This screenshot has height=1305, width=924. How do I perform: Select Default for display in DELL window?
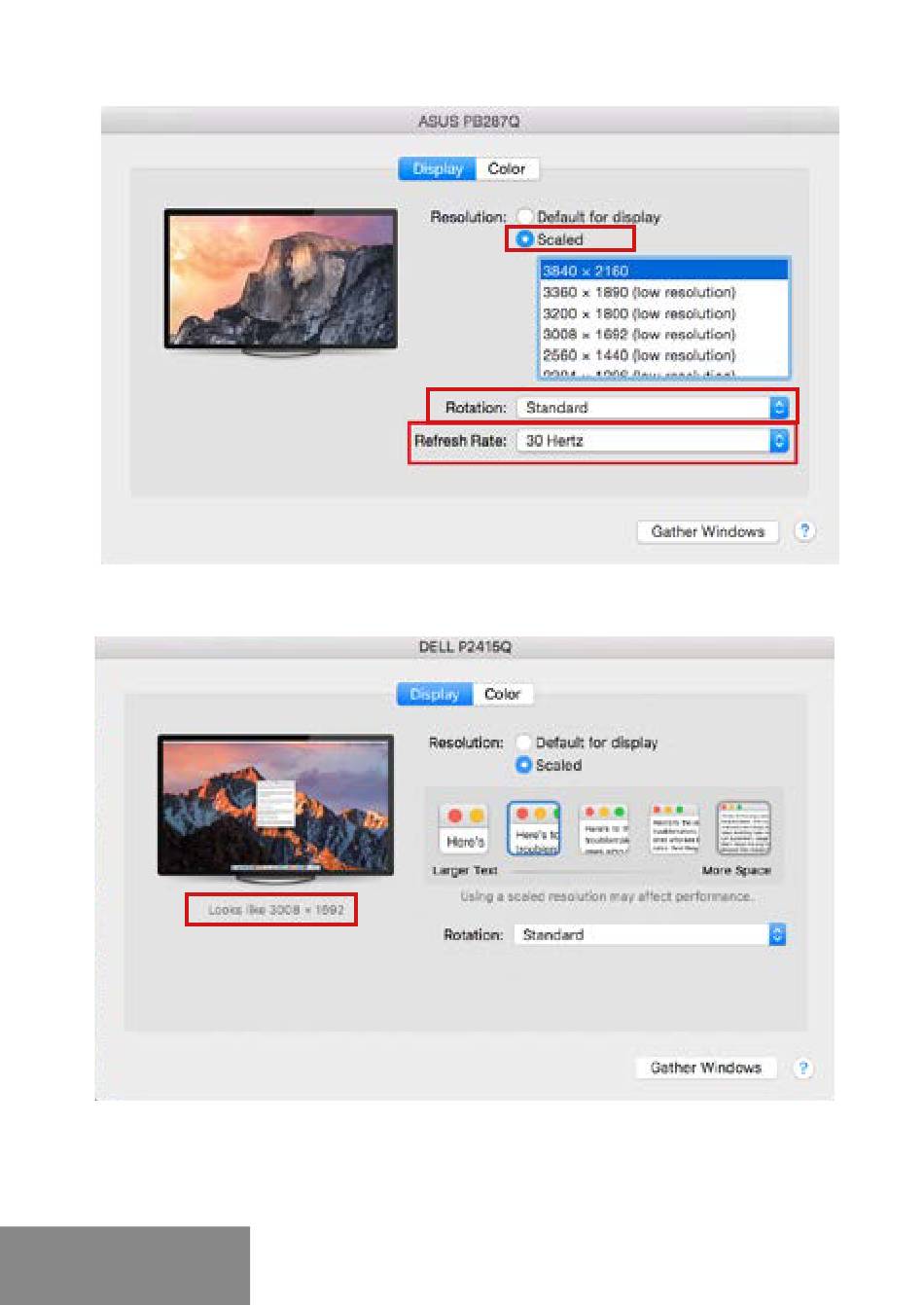point(523,743)
